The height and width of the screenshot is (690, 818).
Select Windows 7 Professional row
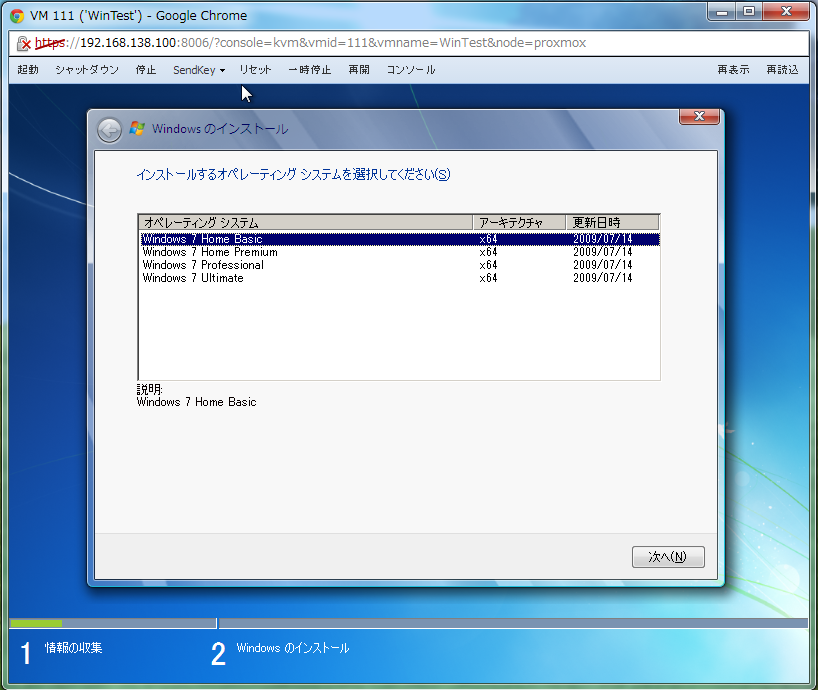[400, 265]
